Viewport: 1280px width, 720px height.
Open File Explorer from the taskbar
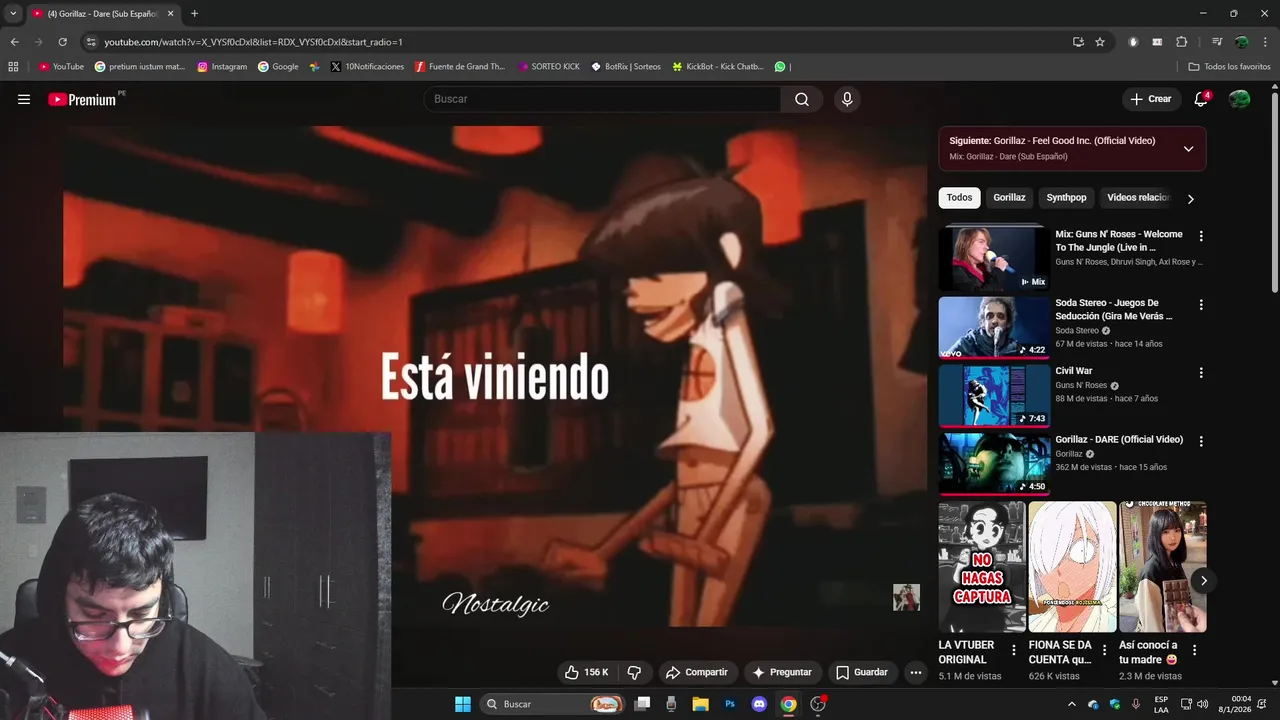point(700,704)
